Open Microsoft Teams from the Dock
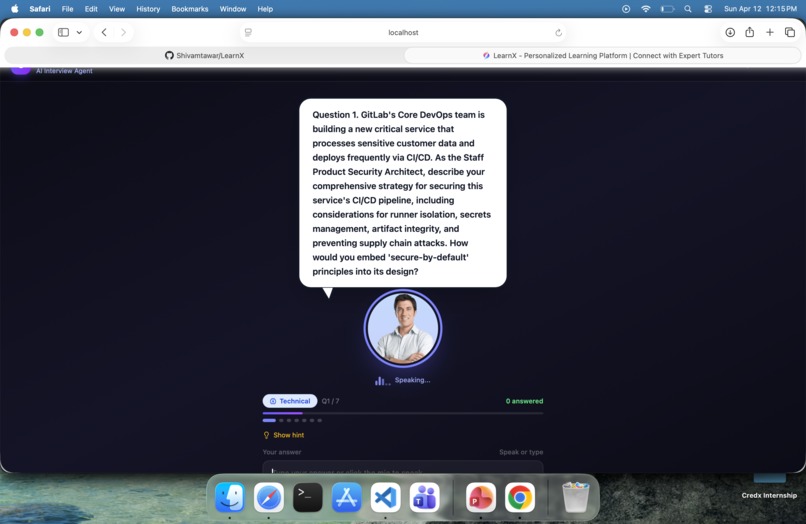 [425, 497]
